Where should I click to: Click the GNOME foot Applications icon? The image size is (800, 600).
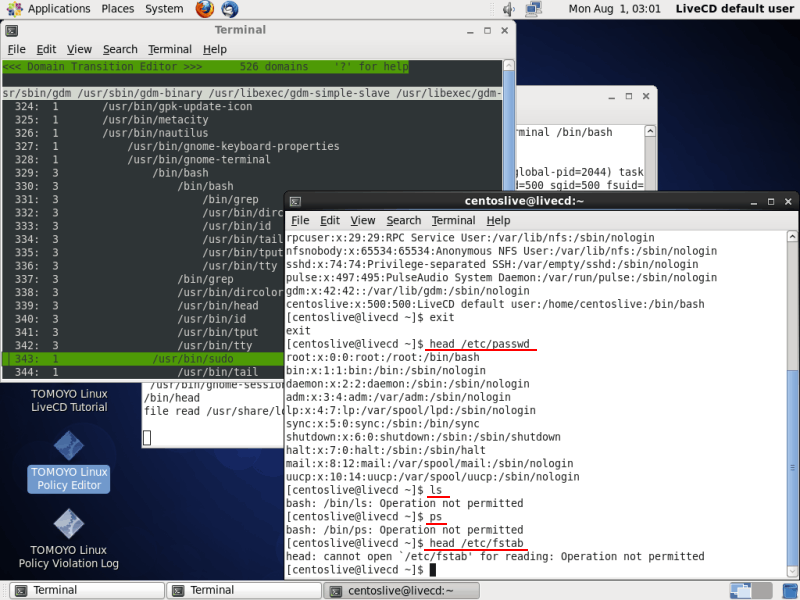coord(14,9)
